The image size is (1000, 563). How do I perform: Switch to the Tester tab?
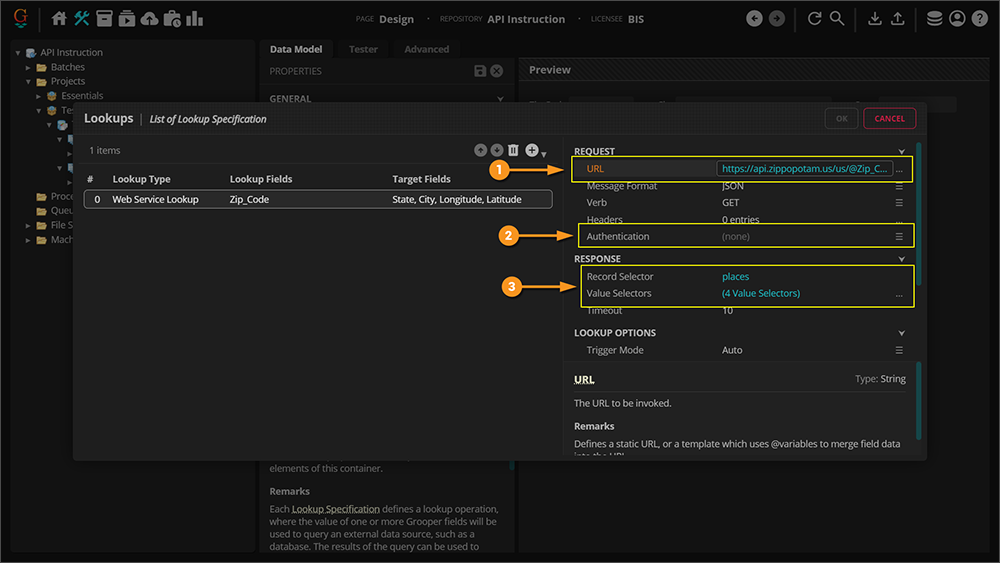[x=363, y=49]
